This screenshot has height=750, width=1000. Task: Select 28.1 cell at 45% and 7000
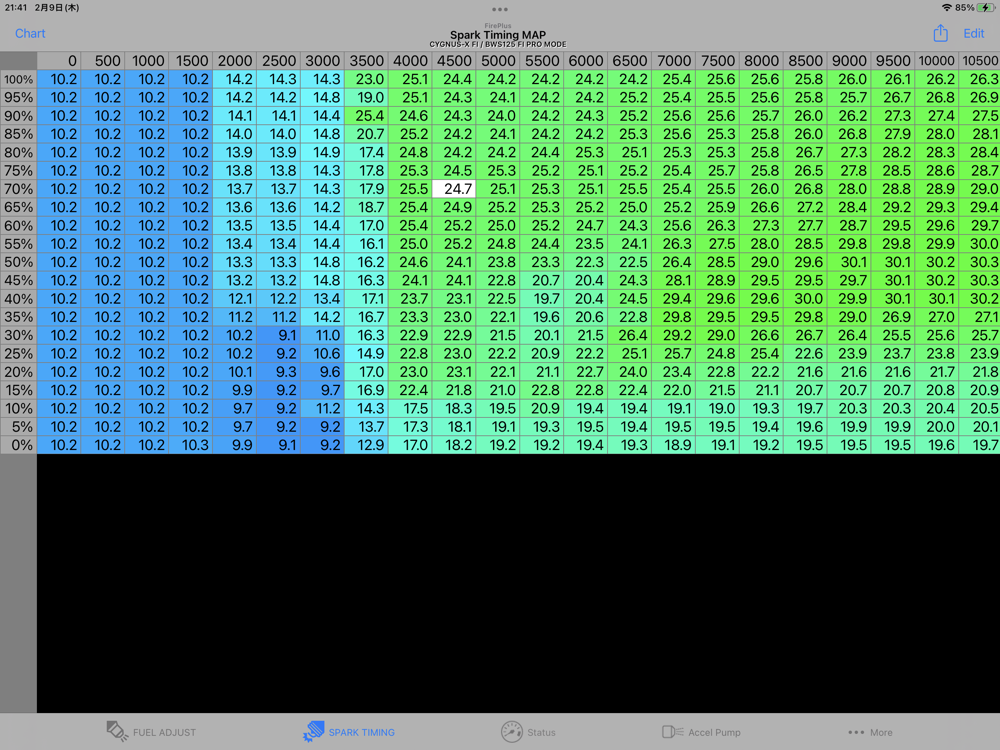click(673, 281)
